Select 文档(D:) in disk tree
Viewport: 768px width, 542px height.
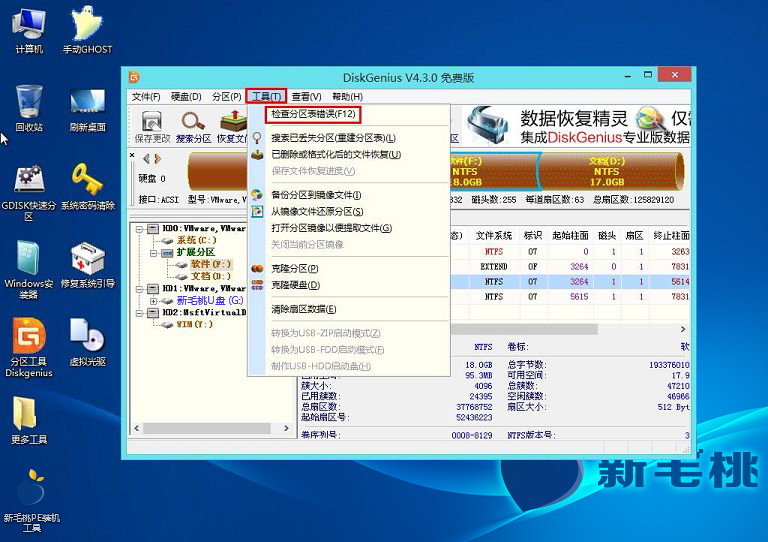211,276
